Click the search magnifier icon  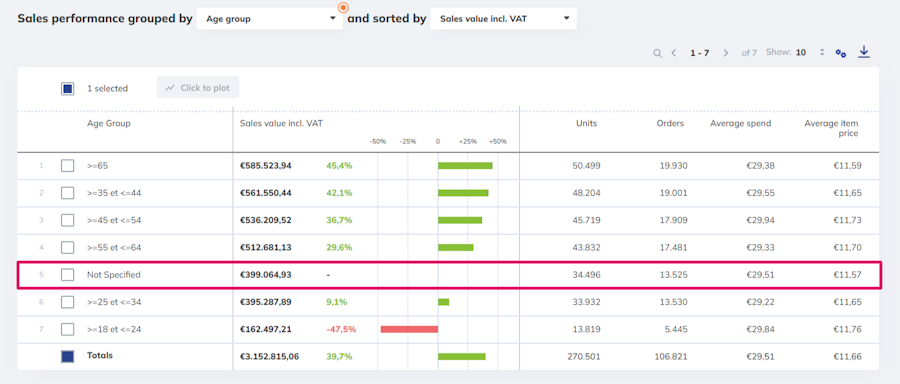pyautogui.click(x=657, y=53)
